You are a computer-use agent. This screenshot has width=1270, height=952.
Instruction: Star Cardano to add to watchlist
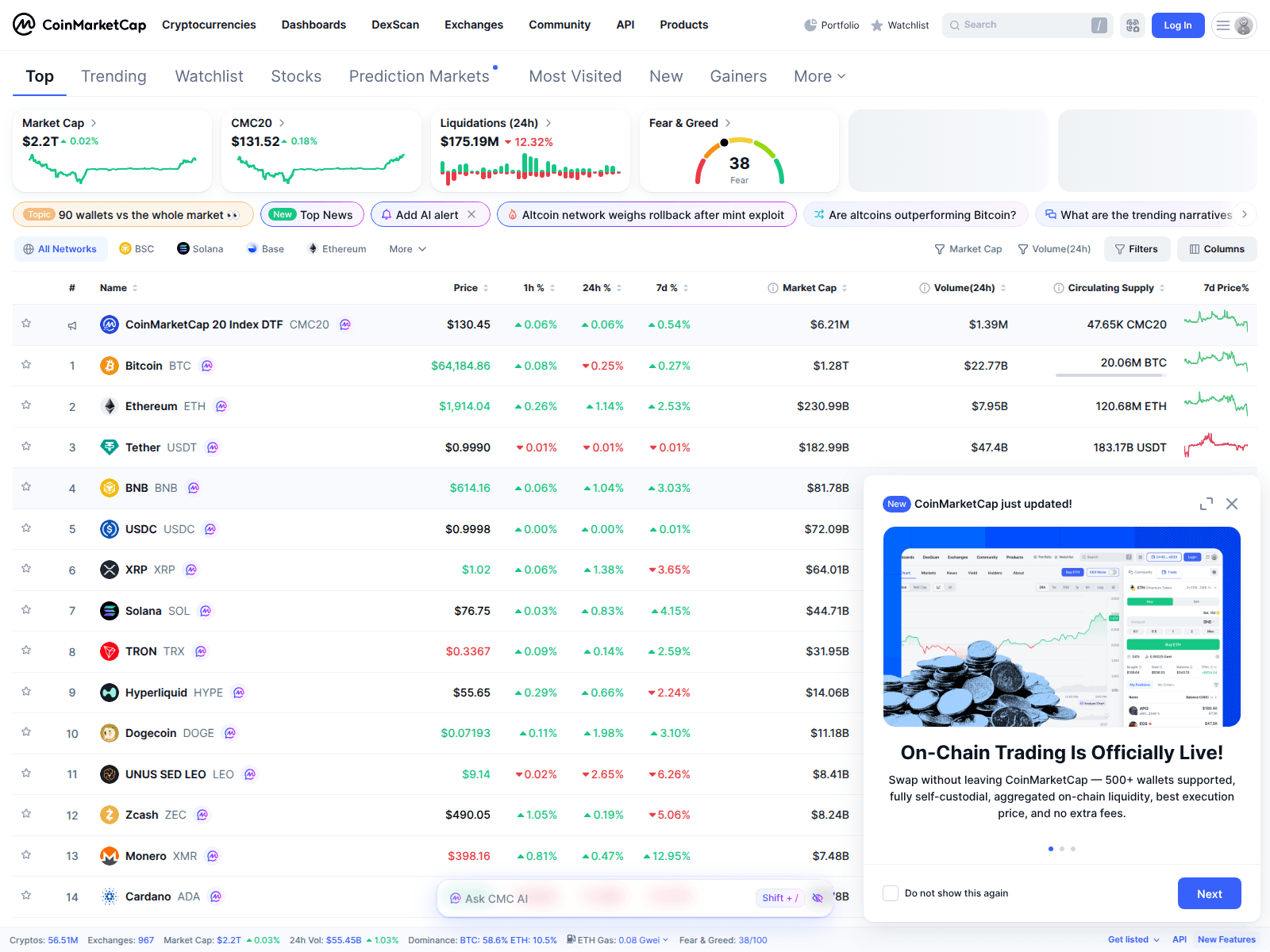(x=26, y=896)
